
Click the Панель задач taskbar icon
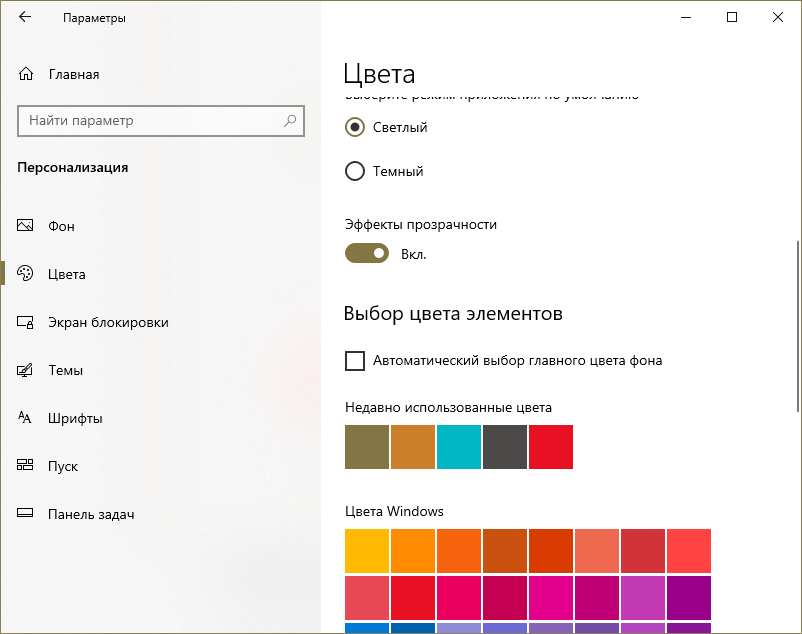coord(26,514)
